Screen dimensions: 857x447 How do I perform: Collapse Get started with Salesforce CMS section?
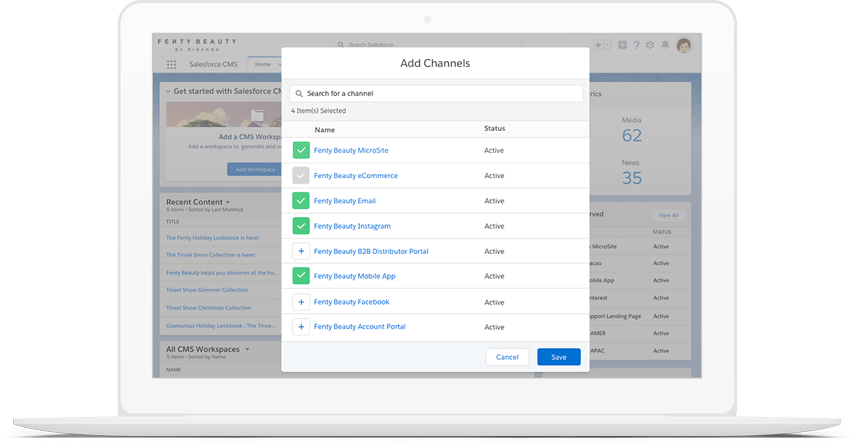(168, 91)
